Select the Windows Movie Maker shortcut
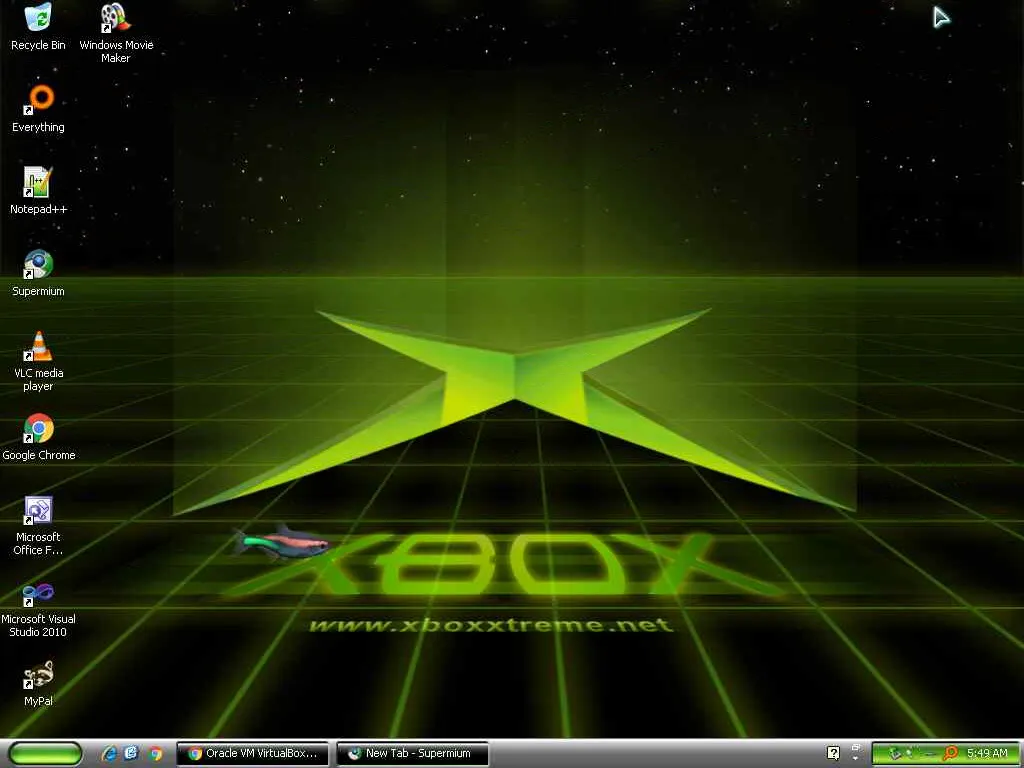This screenshot has height=768, width=1024. click(116, 33)
